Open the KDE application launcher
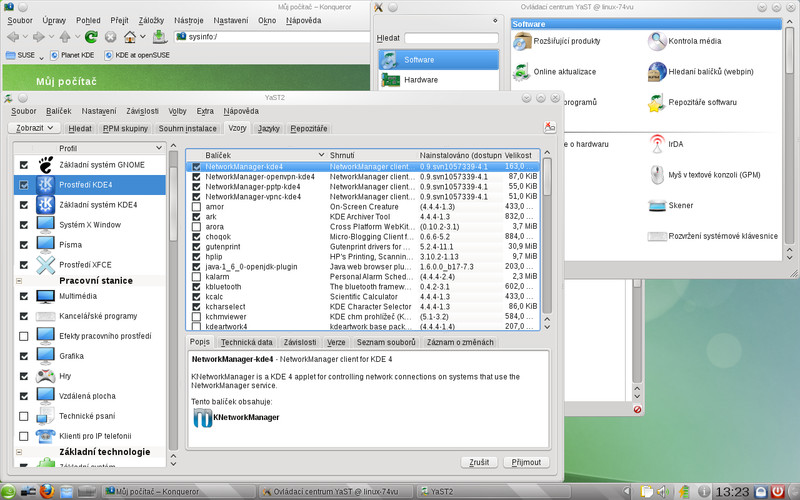Viewport: 800px width, 500px height. [10, 491]
